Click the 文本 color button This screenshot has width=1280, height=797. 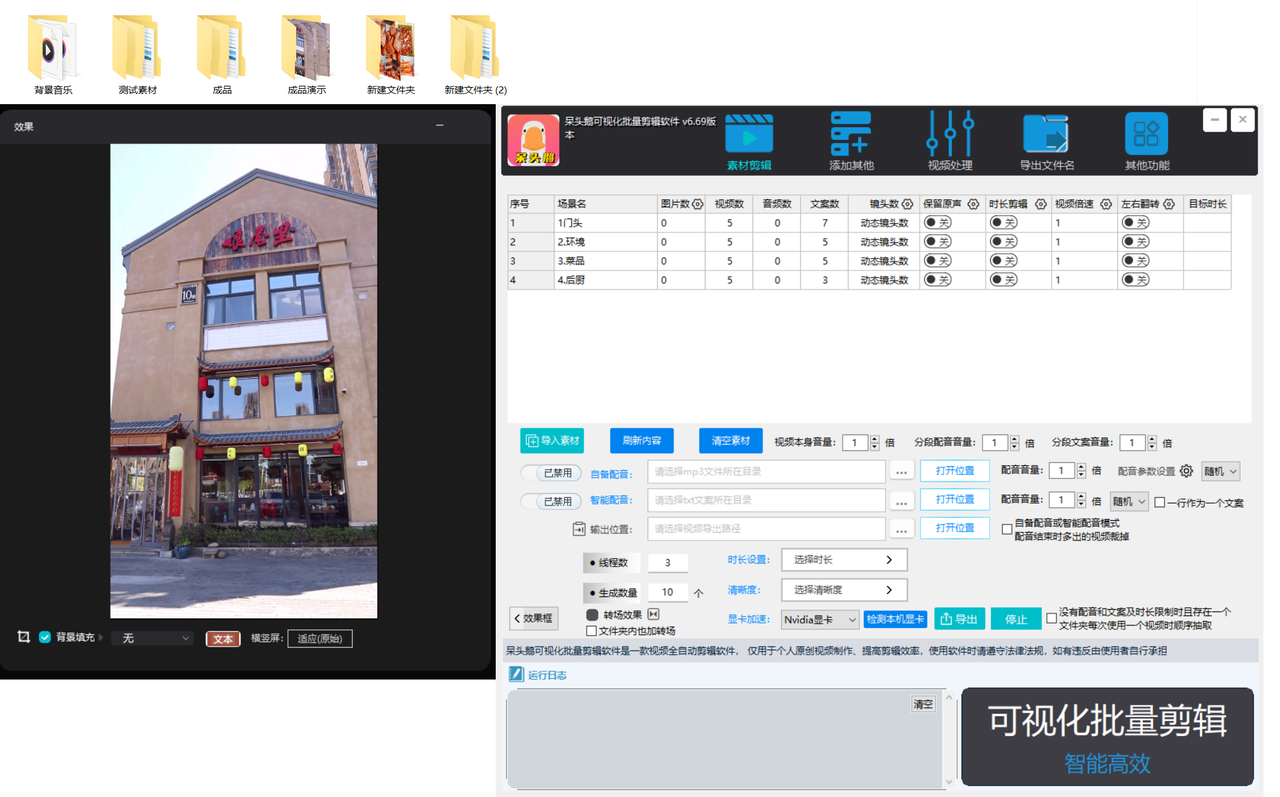pyautogui.click(x=223, y=639)
